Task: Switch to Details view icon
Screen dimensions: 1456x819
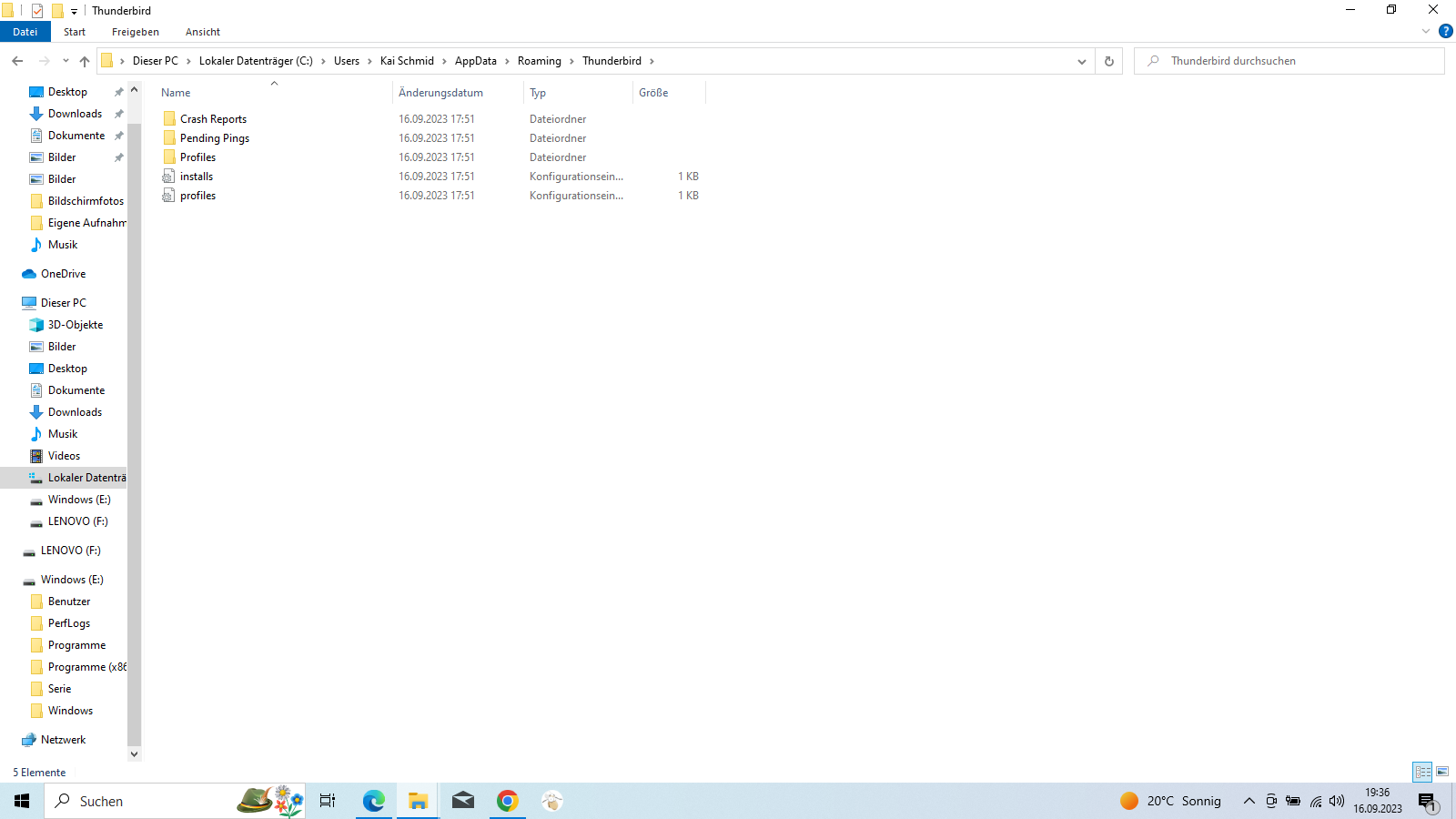Action: click(x=1422, y=772)
